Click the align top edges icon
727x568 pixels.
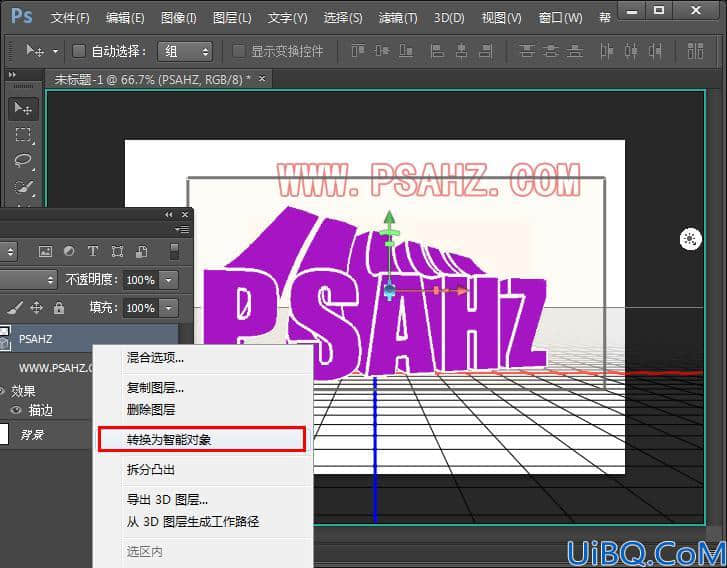click(x=358, y=50)
